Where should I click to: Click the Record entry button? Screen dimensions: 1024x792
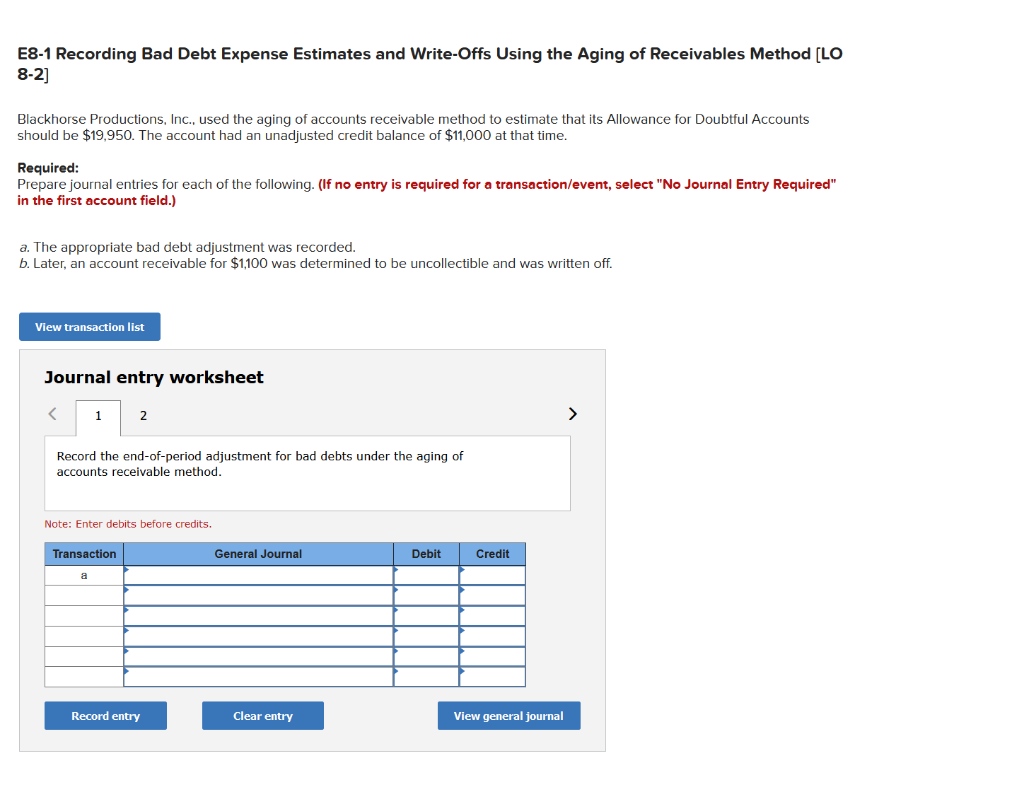pos(105,715)
